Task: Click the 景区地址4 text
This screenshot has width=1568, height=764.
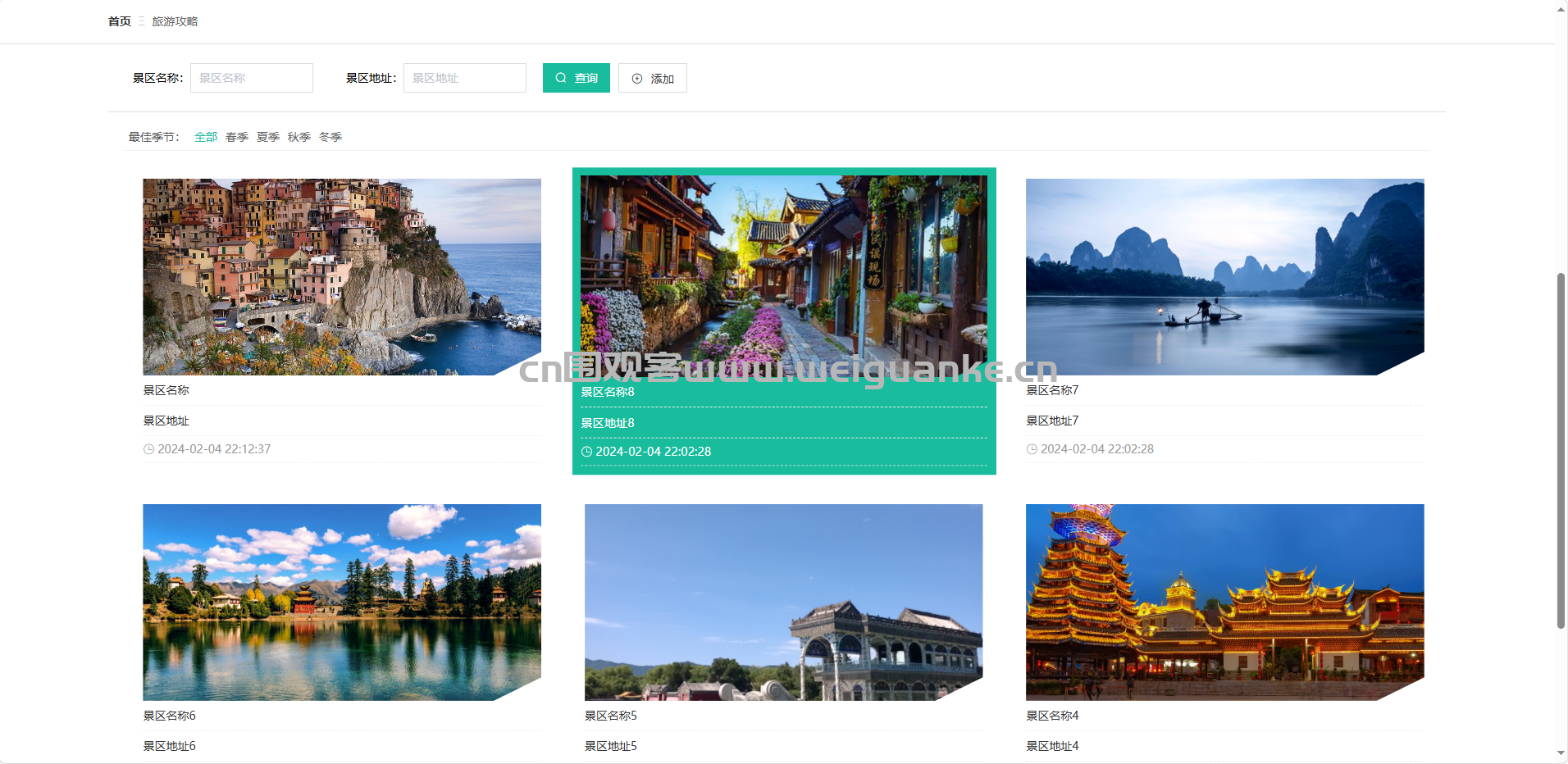Action: point(1052,746)
